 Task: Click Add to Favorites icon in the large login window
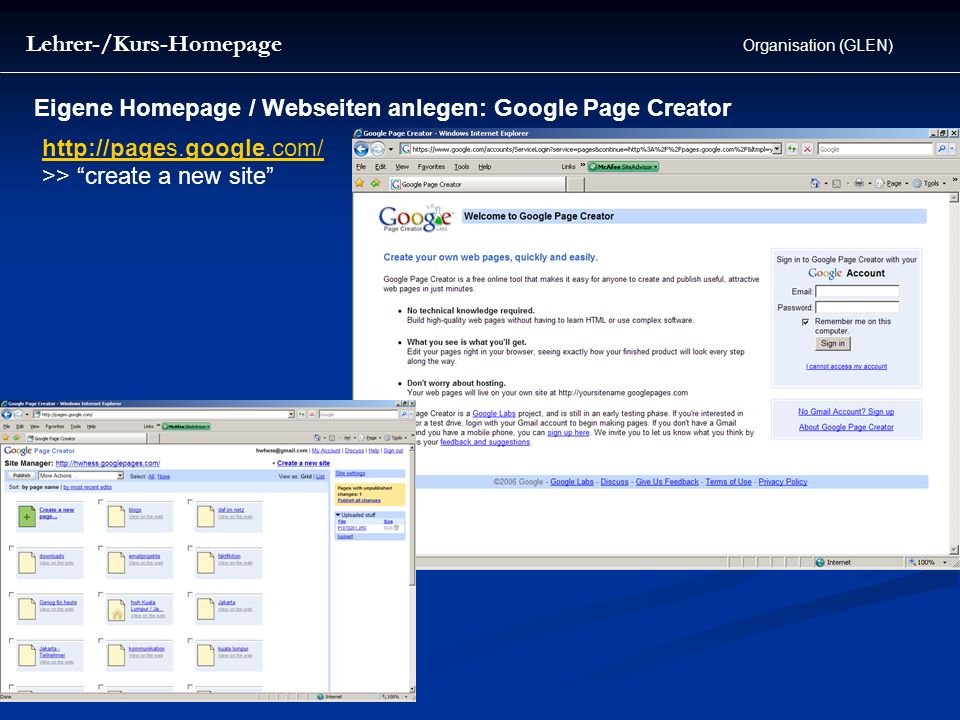click(x=375, y=183)
